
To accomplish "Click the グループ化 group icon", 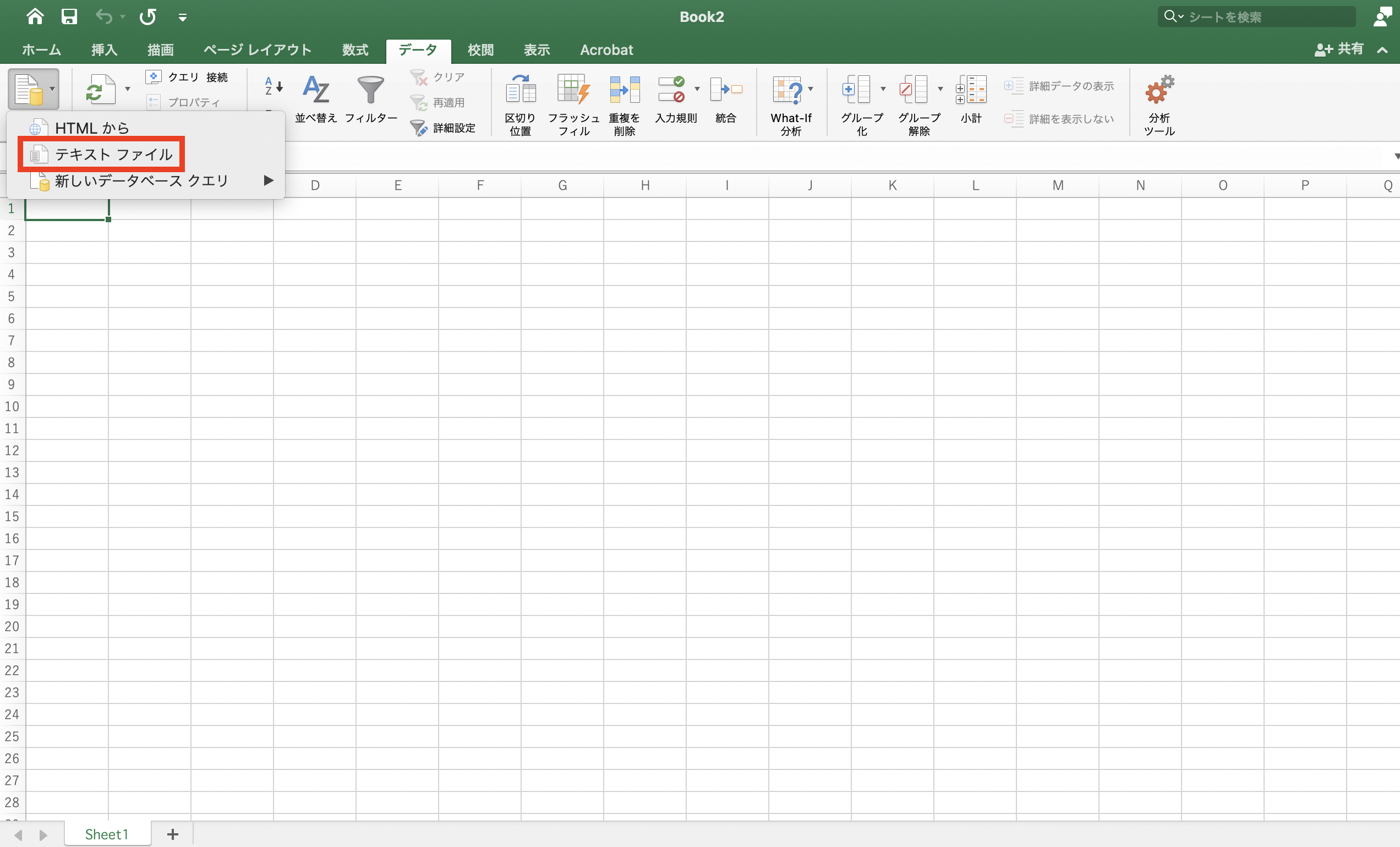I will (x=856, y=89).
